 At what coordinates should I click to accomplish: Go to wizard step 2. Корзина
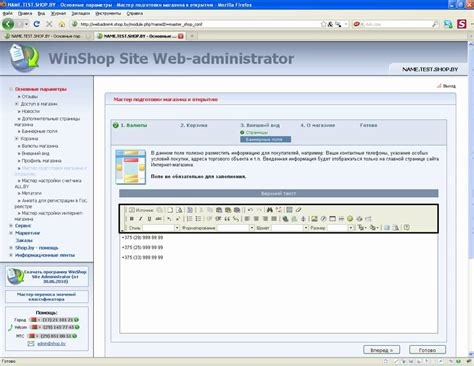(x=194, y=125)
